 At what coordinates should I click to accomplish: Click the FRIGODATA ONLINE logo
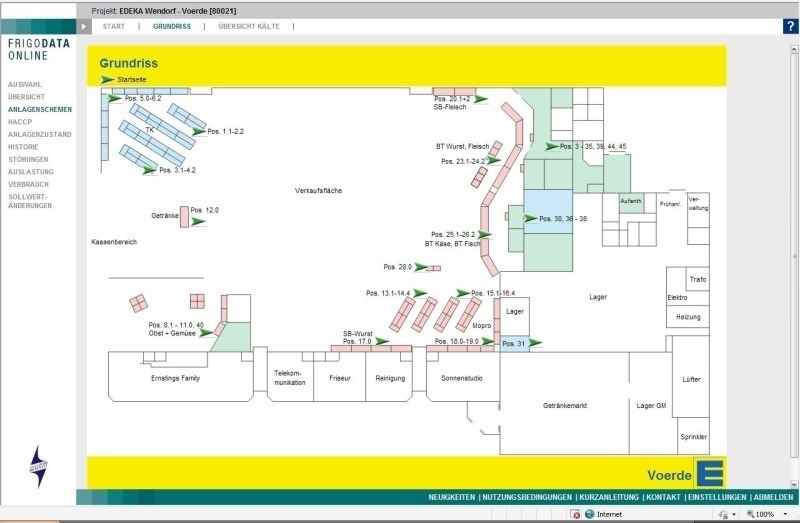(39, 49)
